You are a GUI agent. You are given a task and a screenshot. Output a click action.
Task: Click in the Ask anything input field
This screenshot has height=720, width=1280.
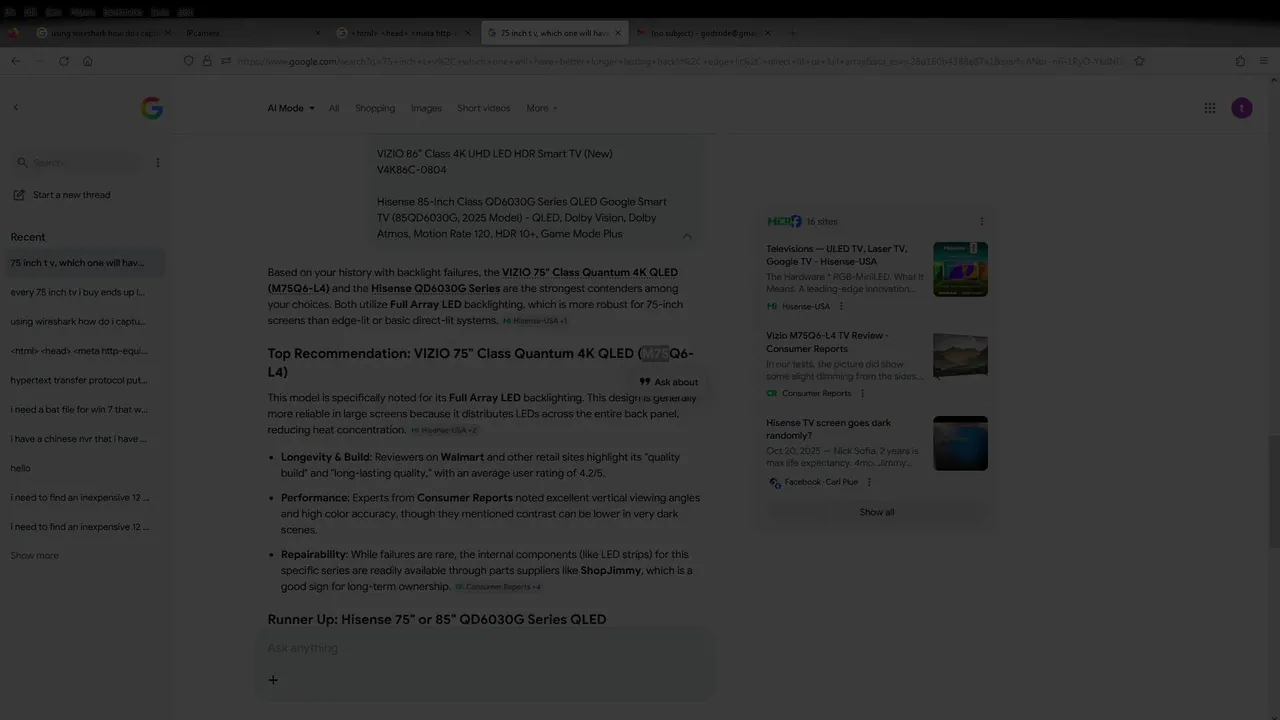coord(485,648)
